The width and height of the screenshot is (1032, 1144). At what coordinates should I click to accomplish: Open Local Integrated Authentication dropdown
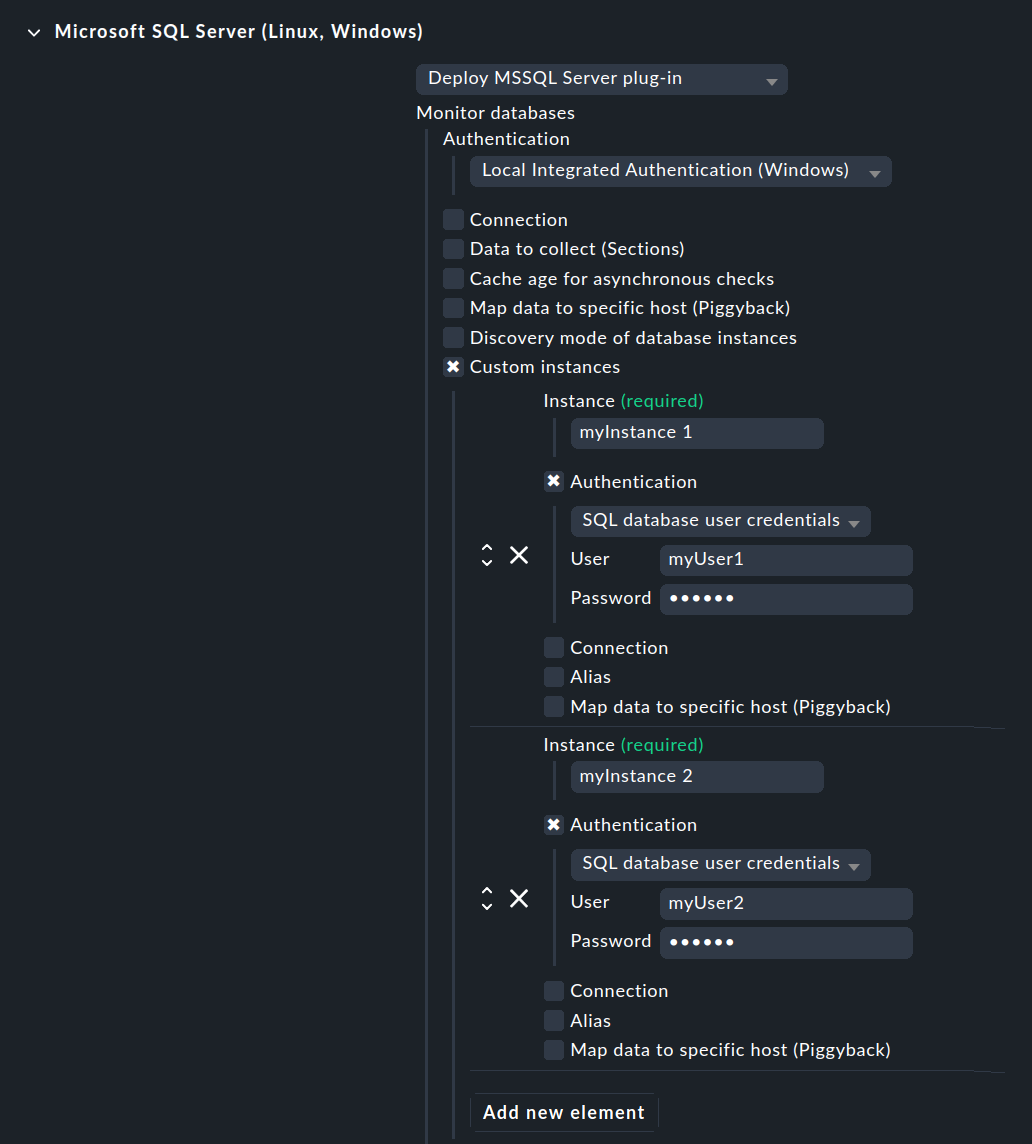[680, 171]
